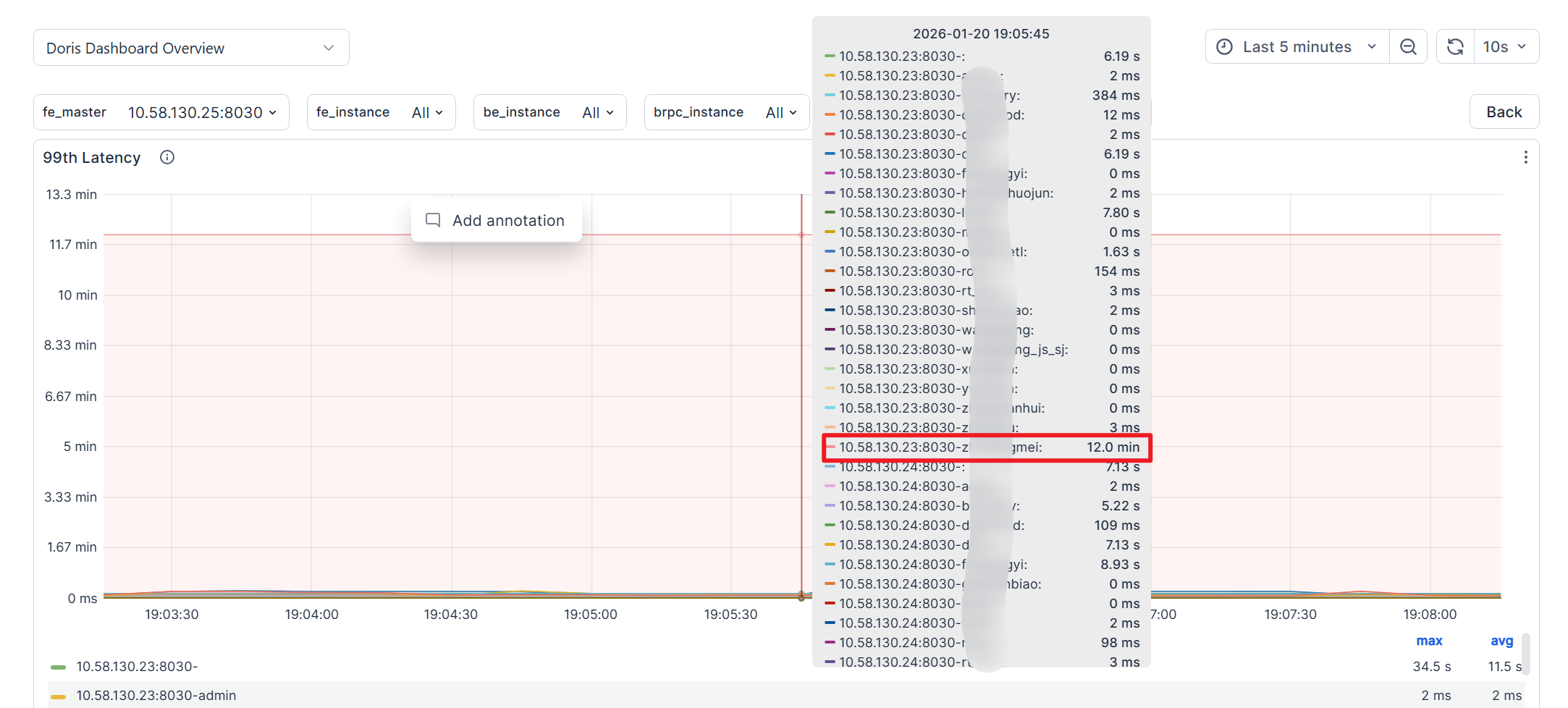Screen dimensions: 1568x708
Task: Sort legend by avg column
Action: 1501,641
